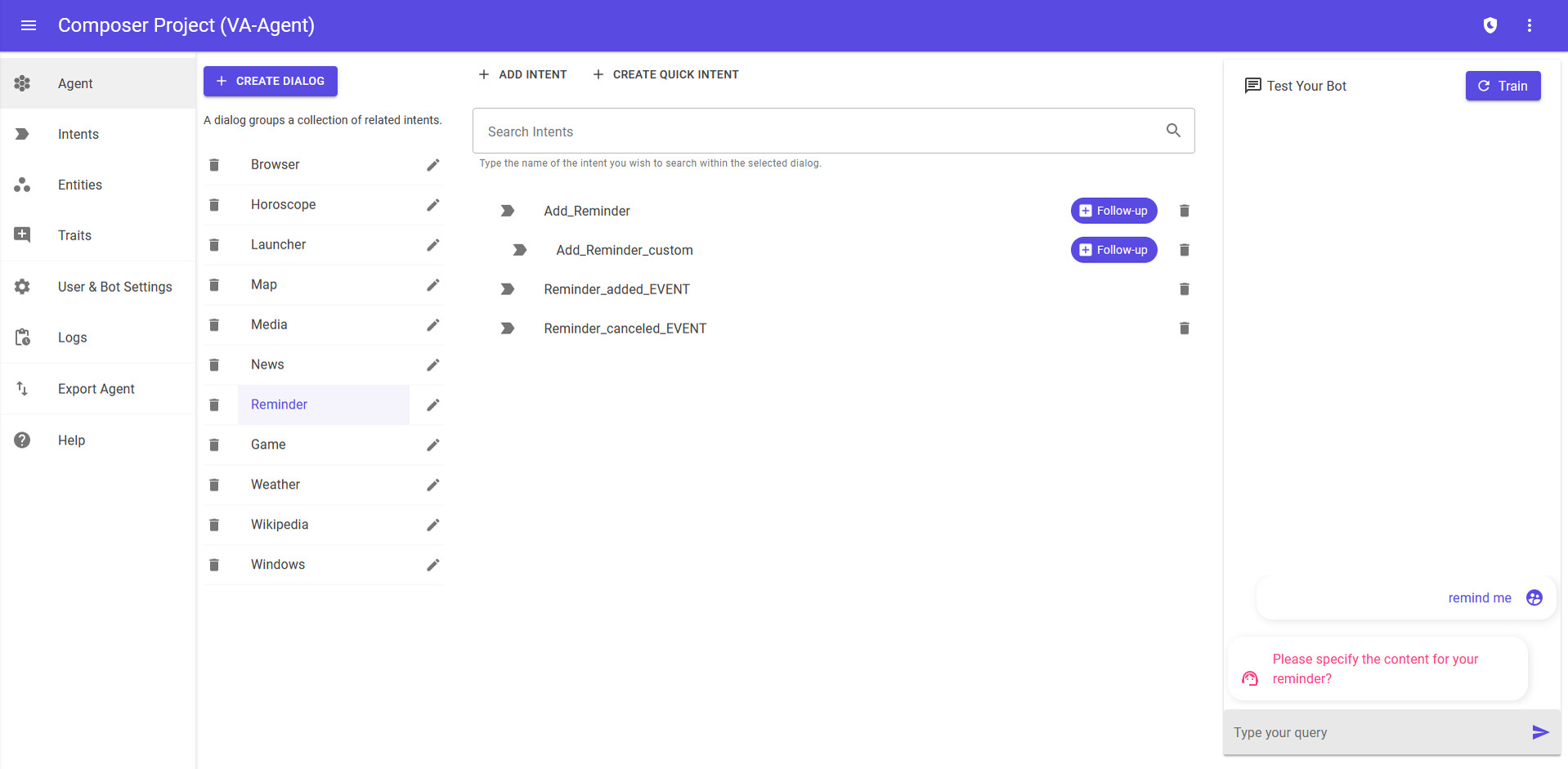This screenshot has height=769, width=1568.
Task: Select the Agent icon in the sidebar
Action: 21,83
